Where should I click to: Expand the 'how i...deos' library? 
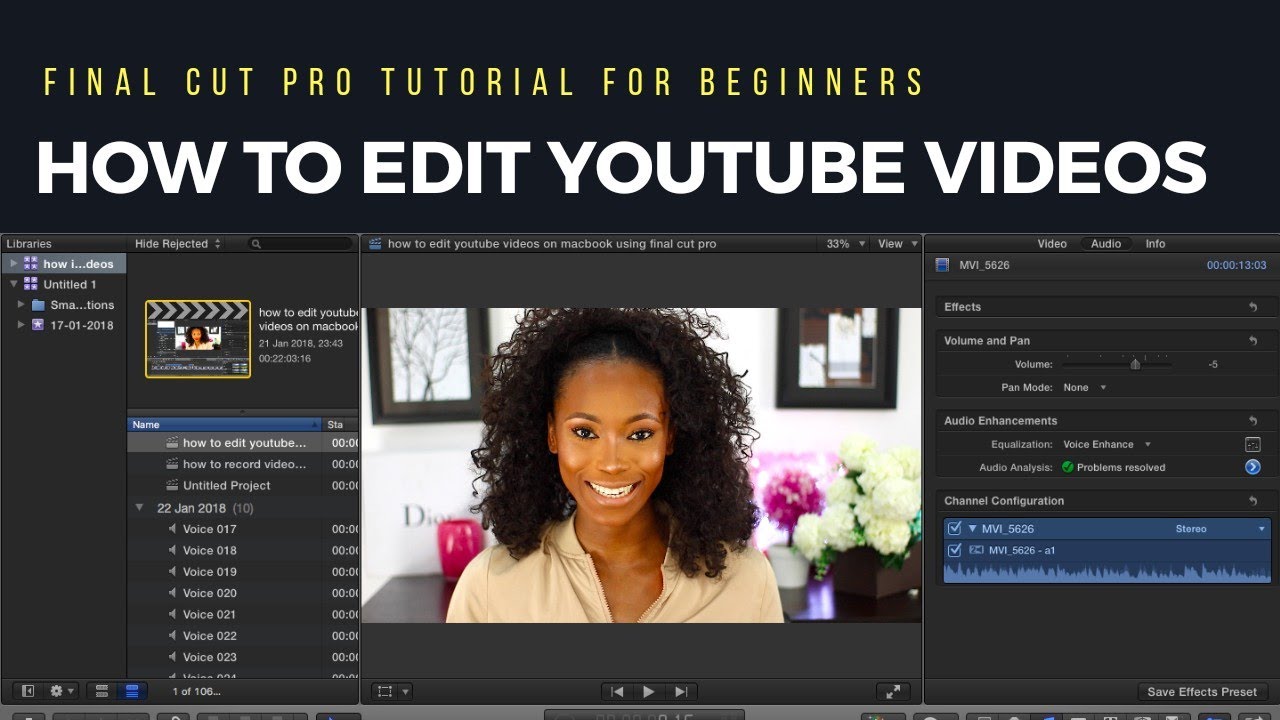coord(13,264)
